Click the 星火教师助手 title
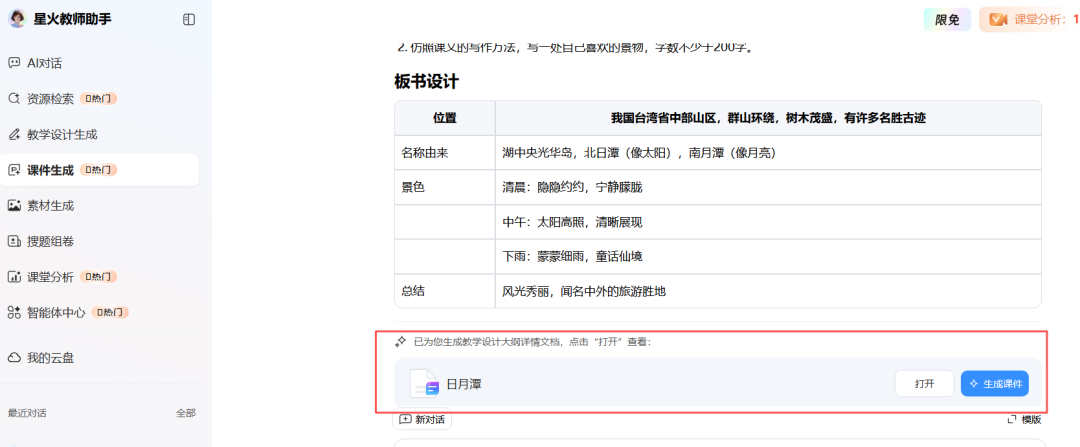Viewport: 1080px width, 447px height. 72,19
